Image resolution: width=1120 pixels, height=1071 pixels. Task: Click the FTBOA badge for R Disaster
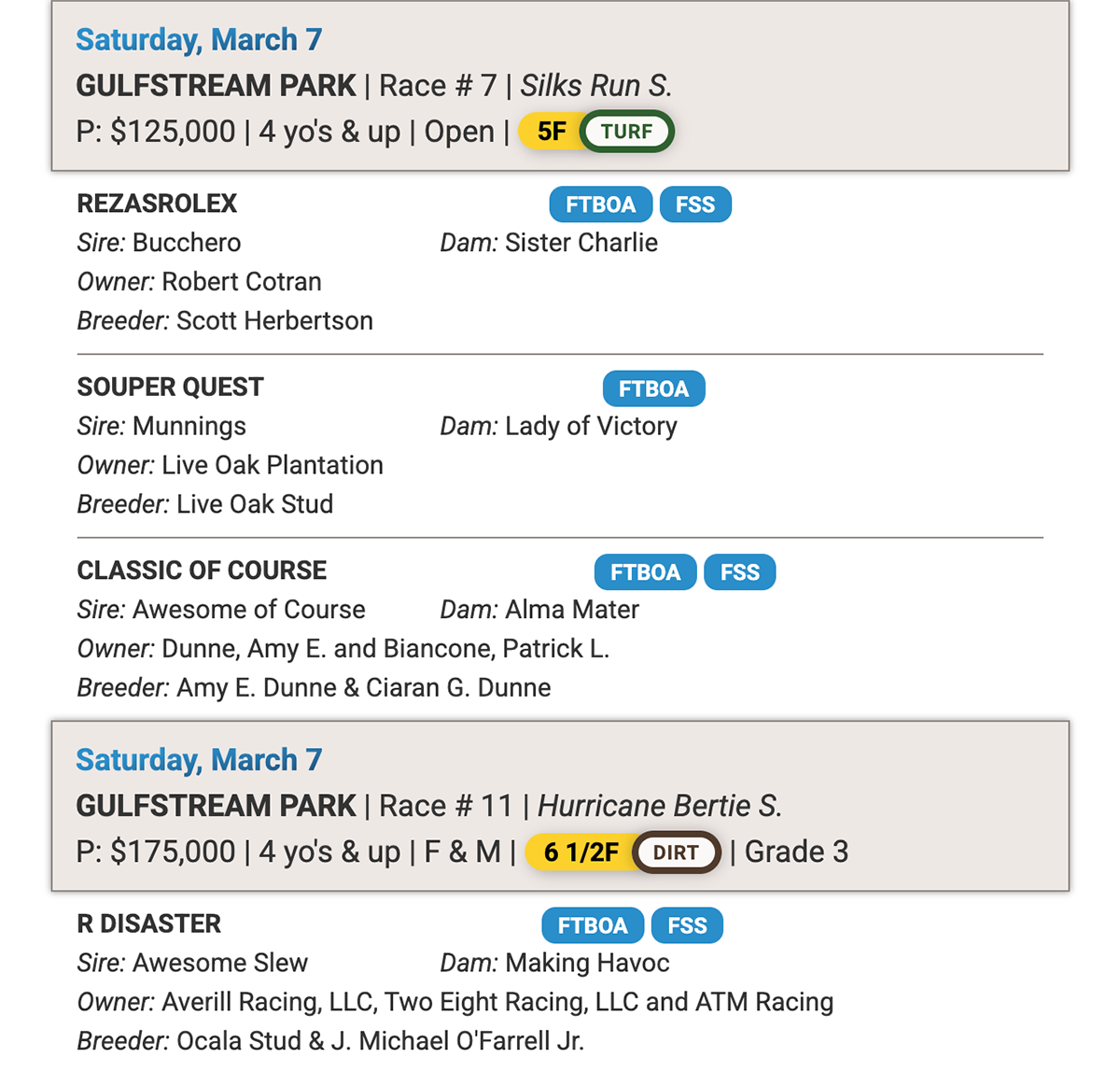click(593, 925)
